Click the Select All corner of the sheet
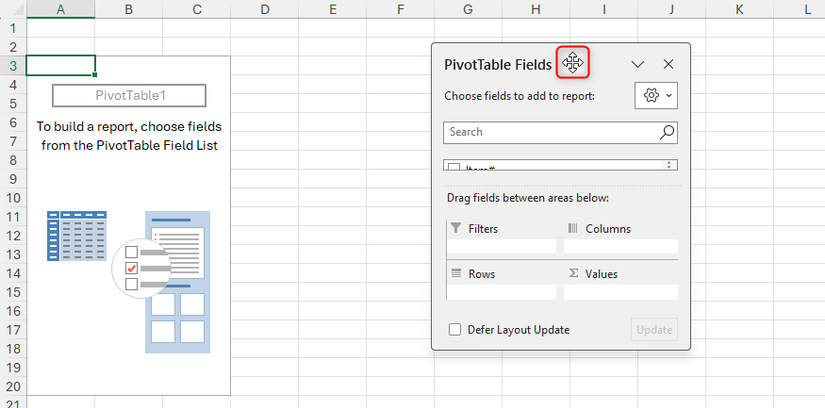Screen dimensions: 825x408 coord(13,9)
